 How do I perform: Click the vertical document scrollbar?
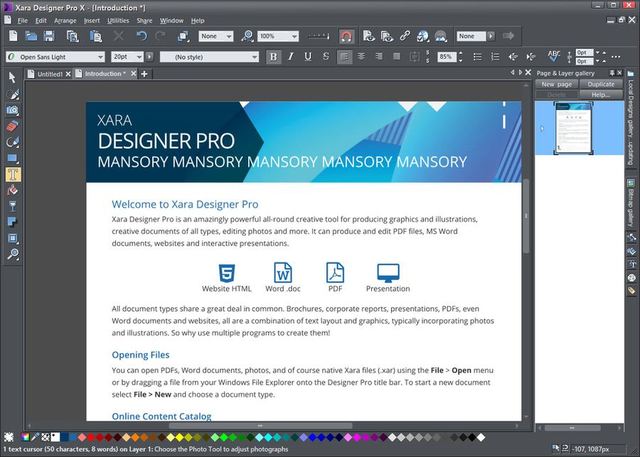(x=526, y=216)
